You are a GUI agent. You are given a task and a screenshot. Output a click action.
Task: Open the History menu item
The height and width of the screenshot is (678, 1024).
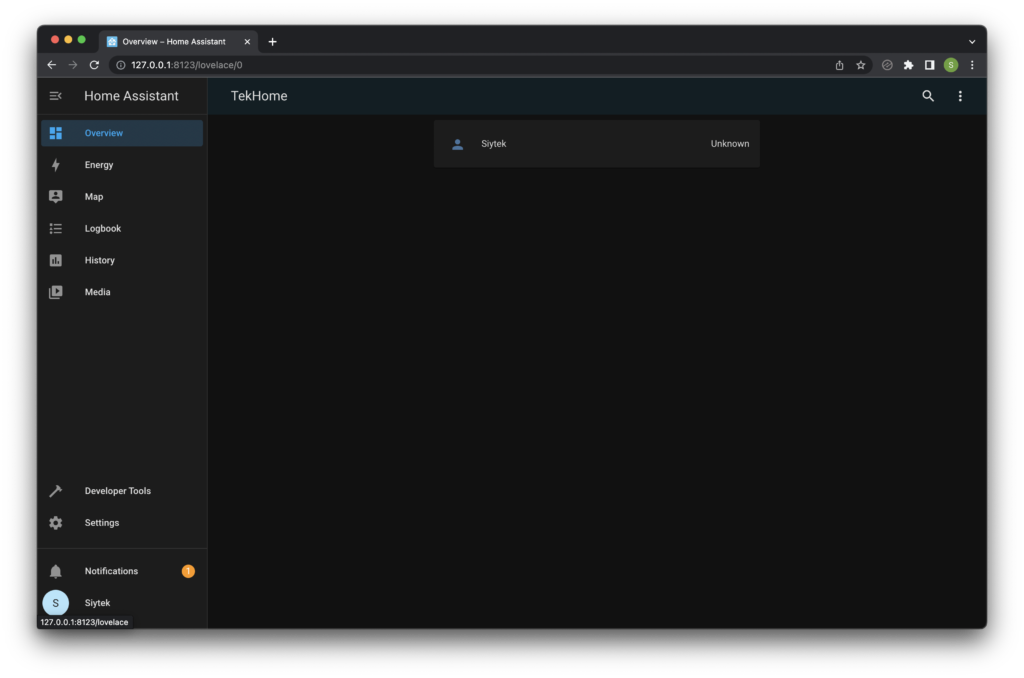[121, 261]
